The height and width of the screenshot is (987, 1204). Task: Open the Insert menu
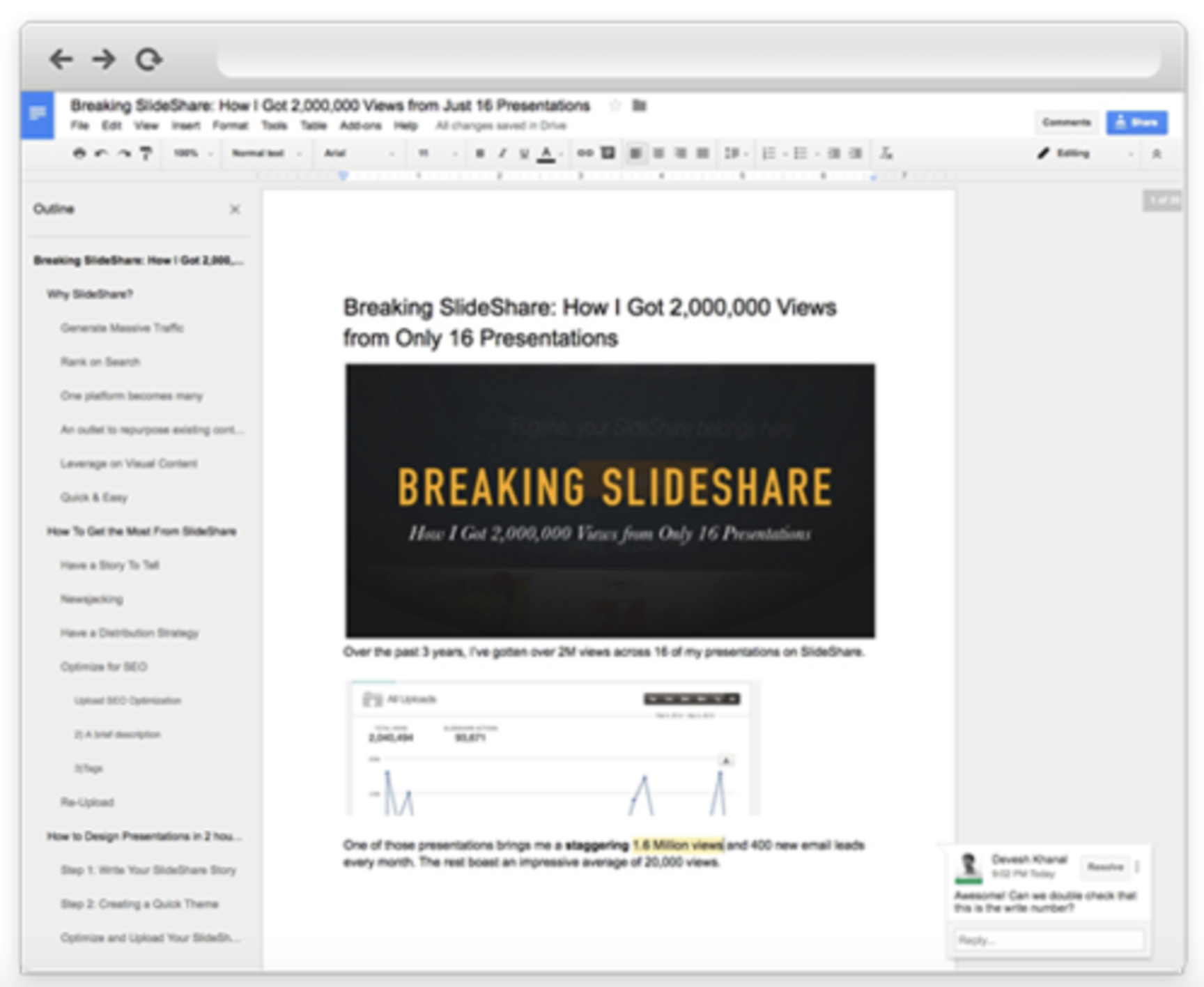[x=186, y=125]
